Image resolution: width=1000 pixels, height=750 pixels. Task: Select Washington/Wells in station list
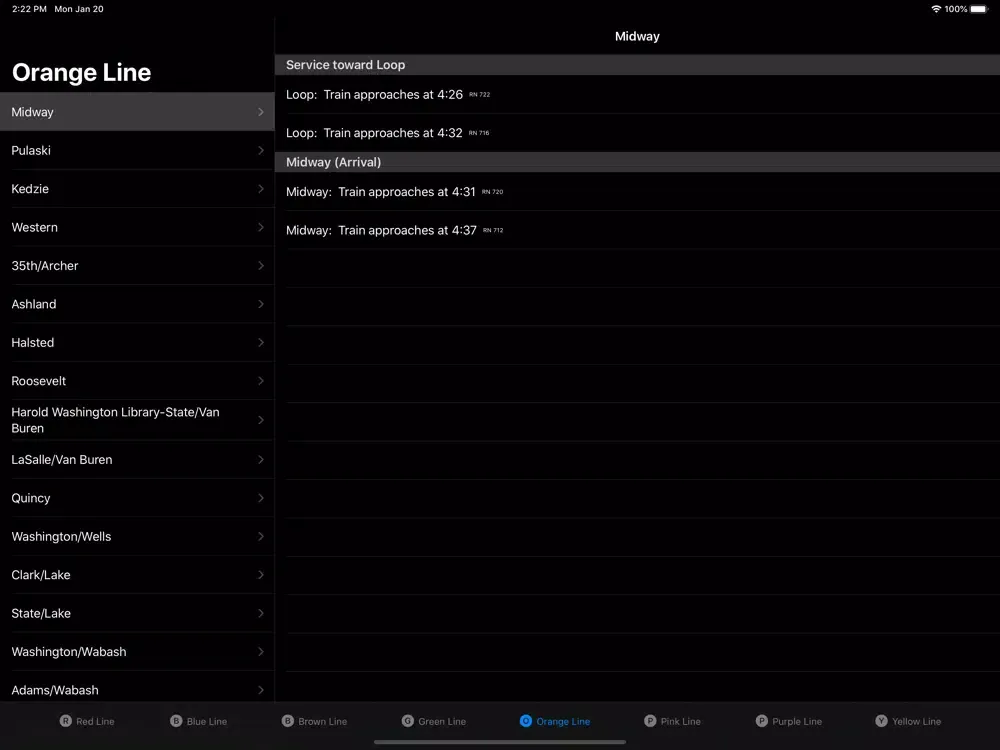137,536
